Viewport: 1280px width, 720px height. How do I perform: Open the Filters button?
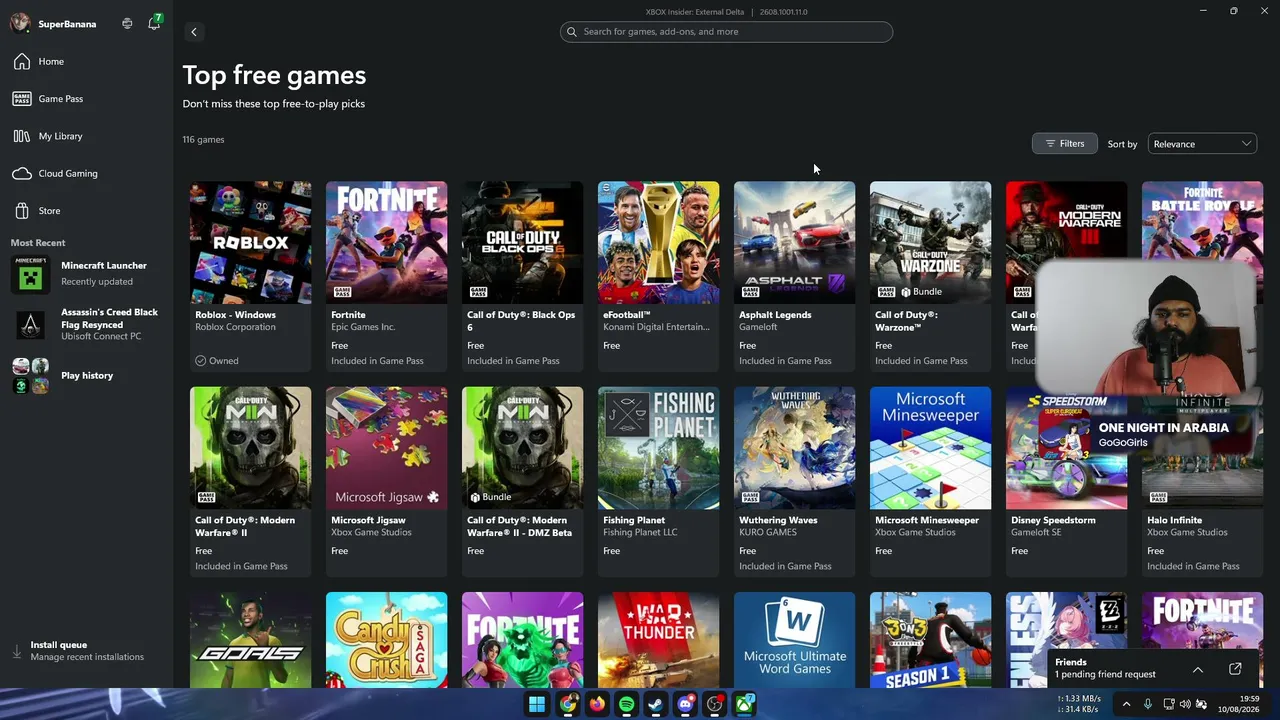(1064, 144)
